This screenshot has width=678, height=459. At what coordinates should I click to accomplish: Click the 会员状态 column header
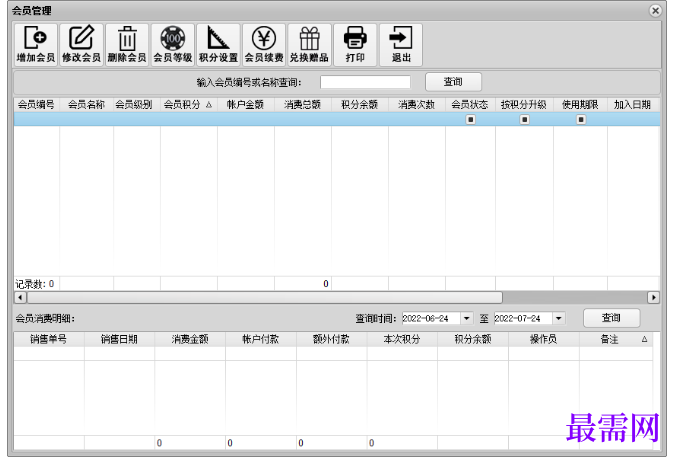pyautogui.click(x=470, y=105)
